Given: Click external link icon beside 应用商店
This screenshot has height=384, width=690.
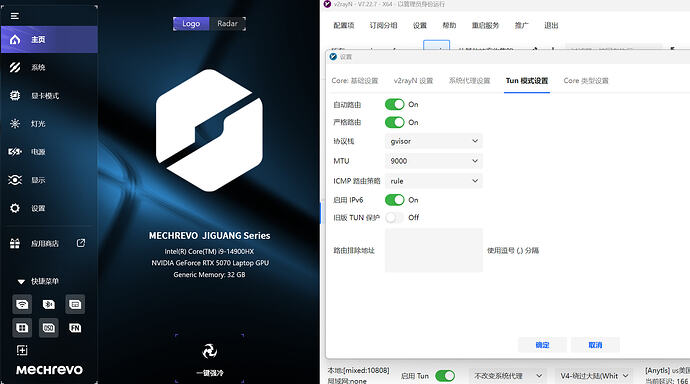Looking at the screenshot, I should (x=81, y=243).
